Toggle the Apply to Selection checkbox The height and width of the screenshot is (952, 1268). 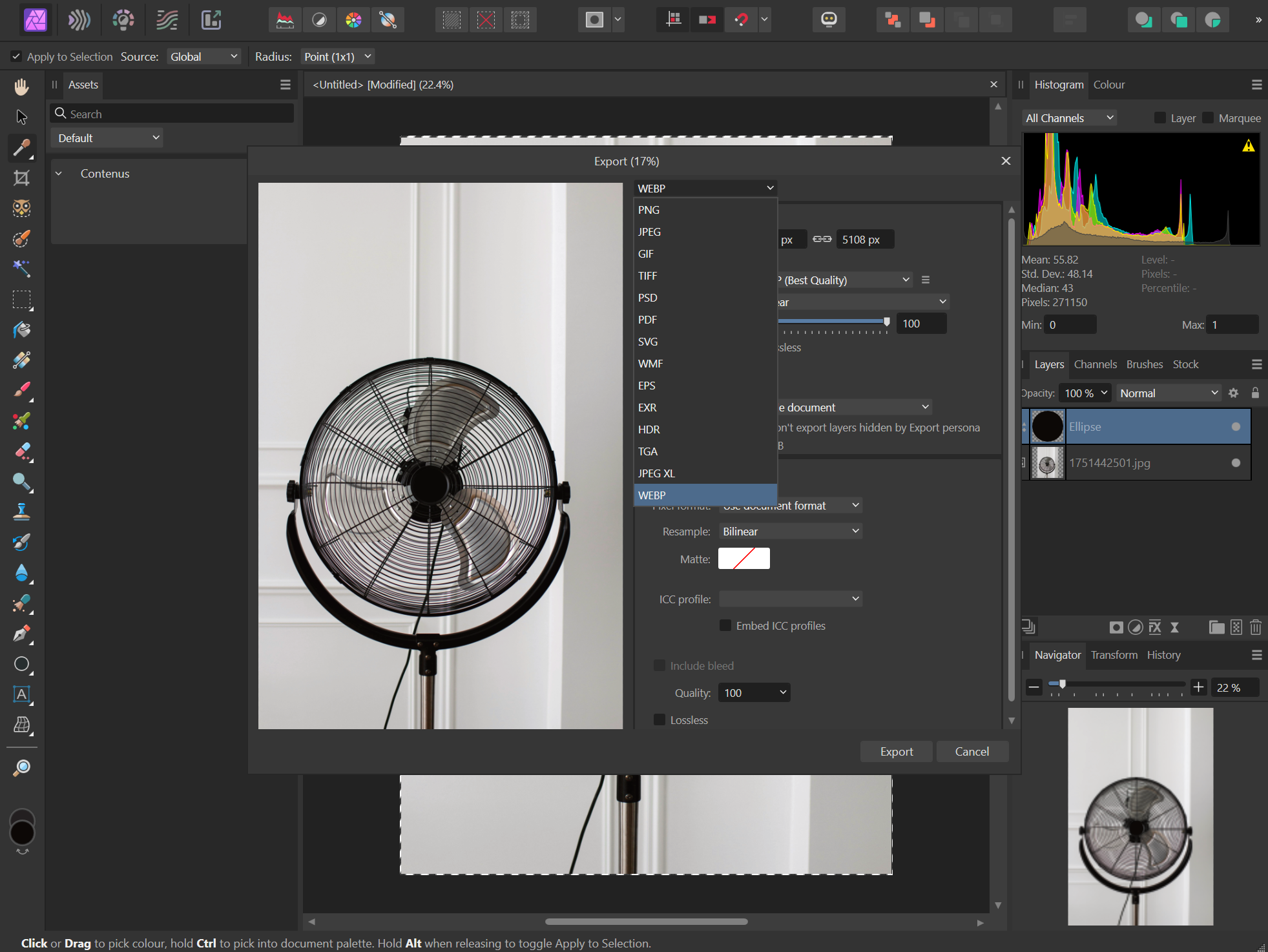[16, 57]
